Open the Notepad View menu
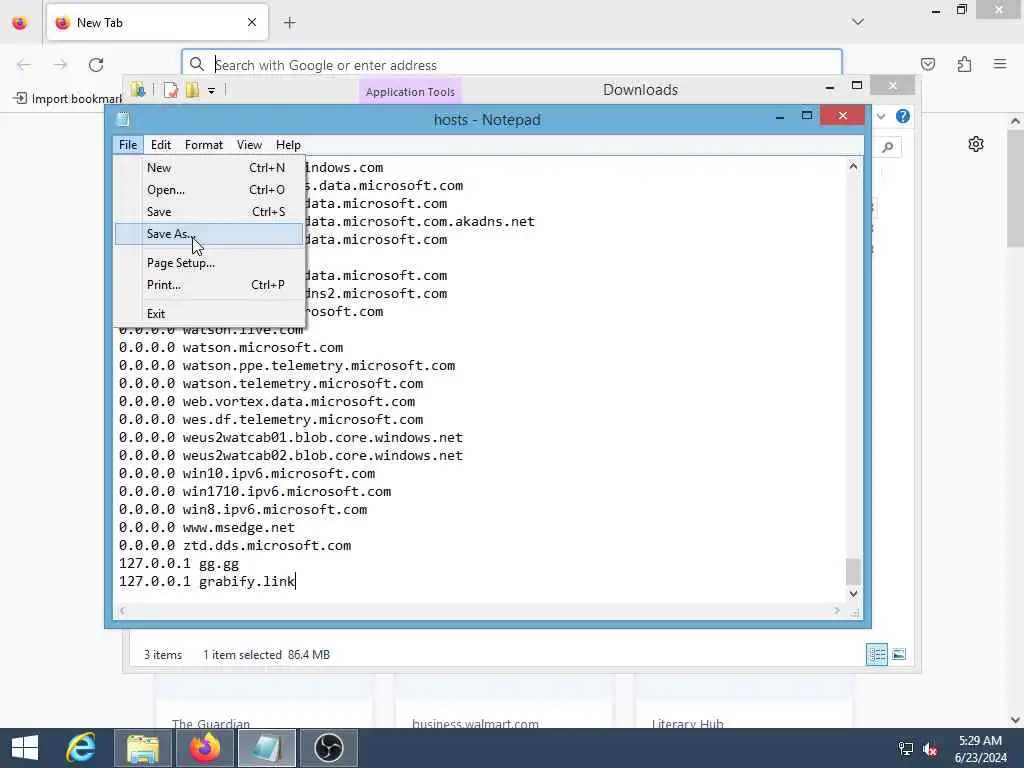The width and height of the screenshot is (1024, 768). pos(249,145)
